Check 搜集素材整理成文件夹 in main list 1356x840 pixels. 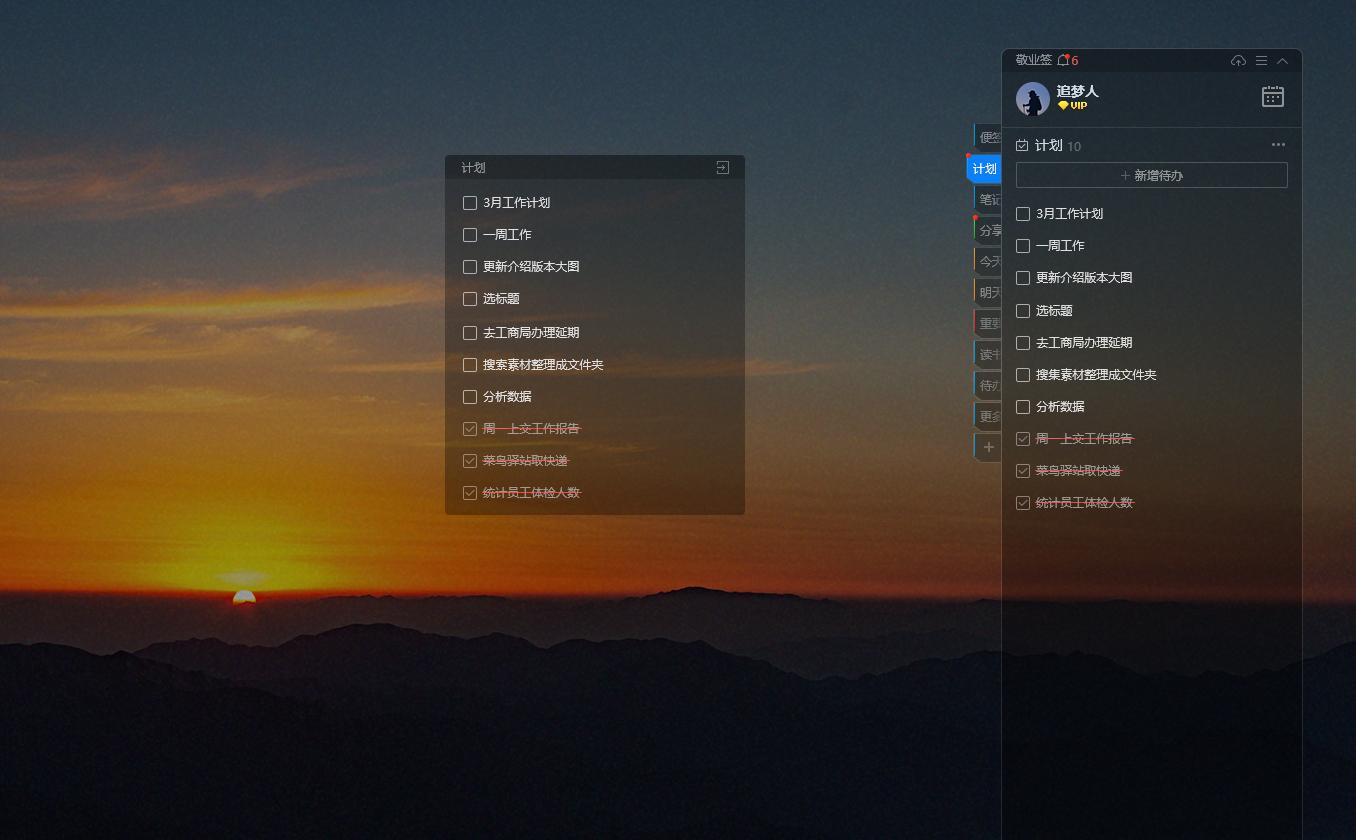click(x=1023, y=375)
